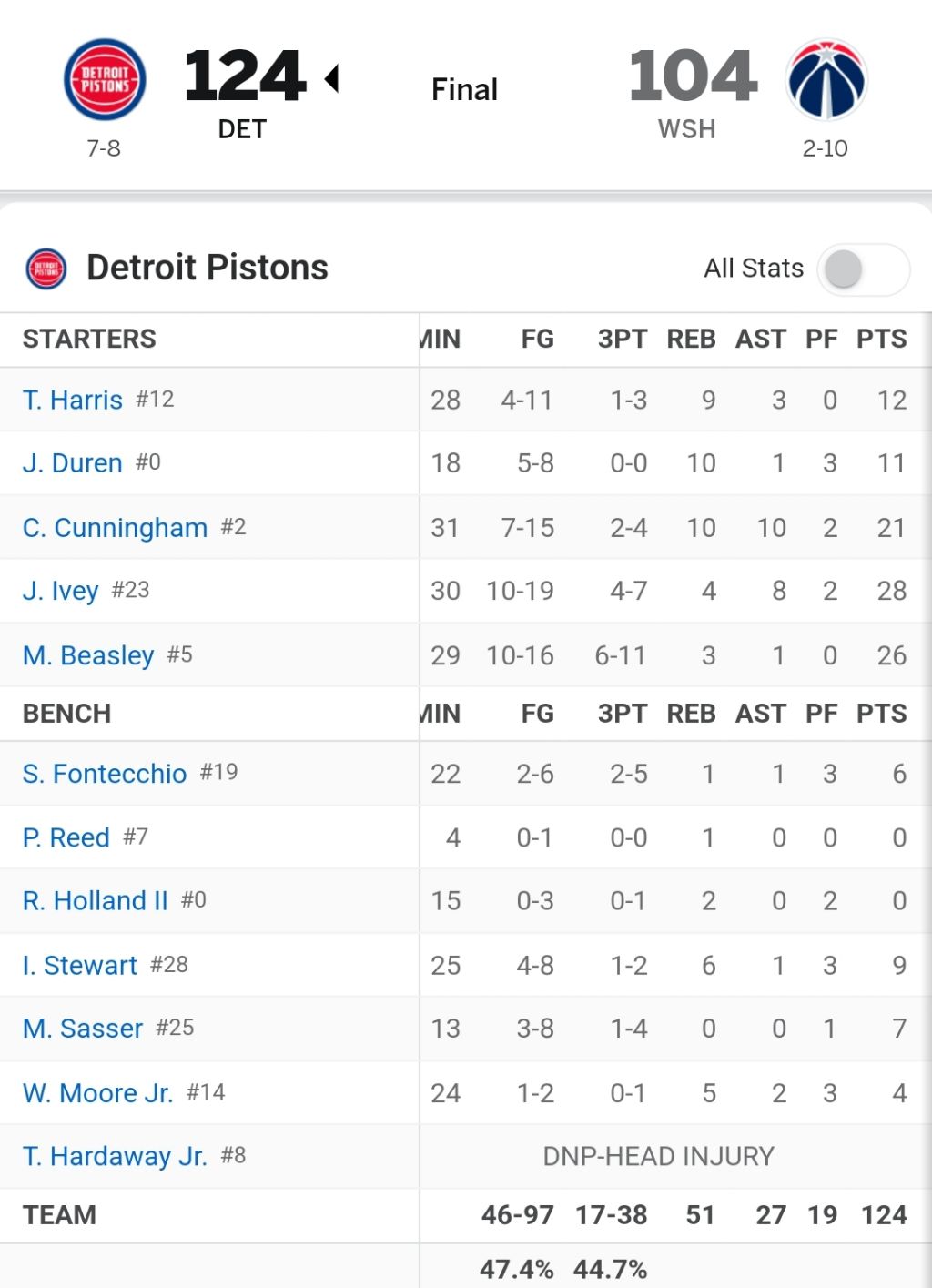View I. Stewart player details
932x1288 pixels.
tap(80, 965)
